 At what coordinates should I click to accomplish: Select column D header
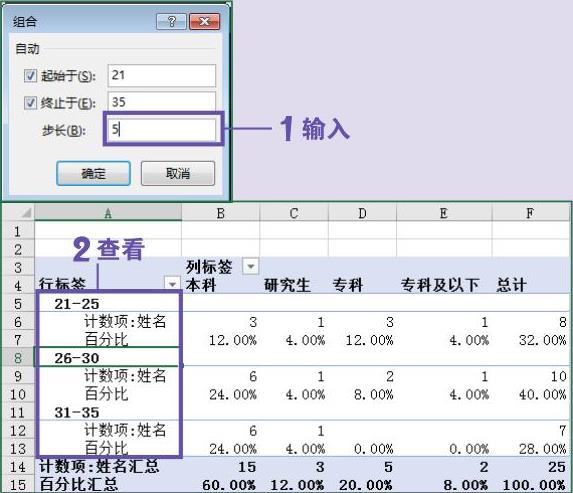pos(363,213)
